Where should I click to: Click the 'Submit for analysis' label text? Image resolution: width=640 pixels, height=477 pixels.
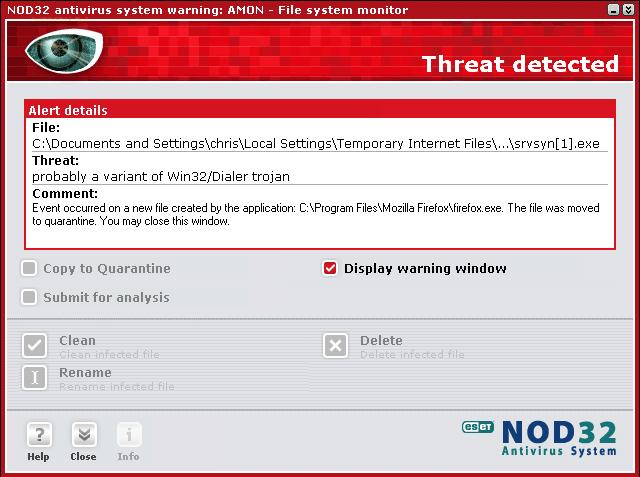click(107, 297)
